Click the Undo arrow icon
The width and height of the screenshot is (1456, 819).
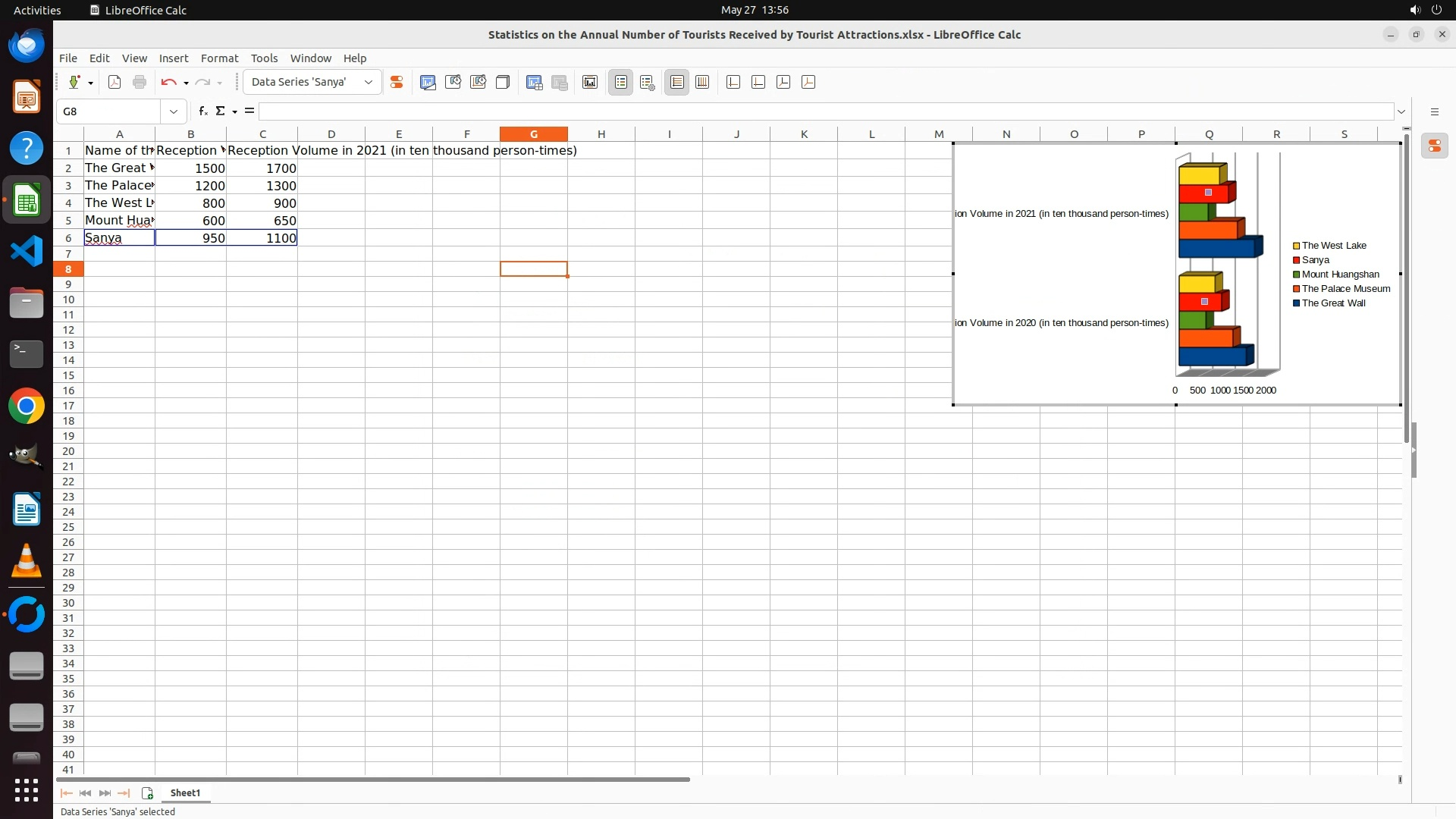pyautogui.click(x=168, y=82)
